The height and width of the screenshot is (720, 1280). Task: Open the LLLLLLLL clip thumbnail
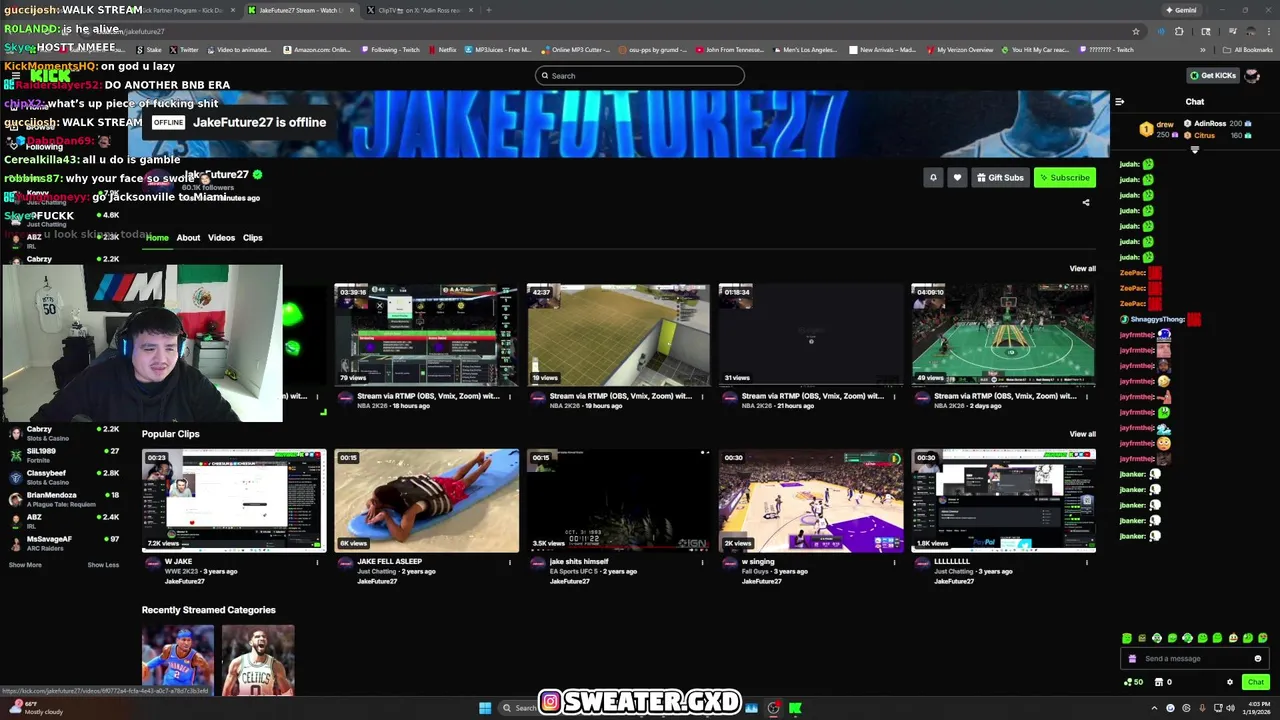(1003, 500)
